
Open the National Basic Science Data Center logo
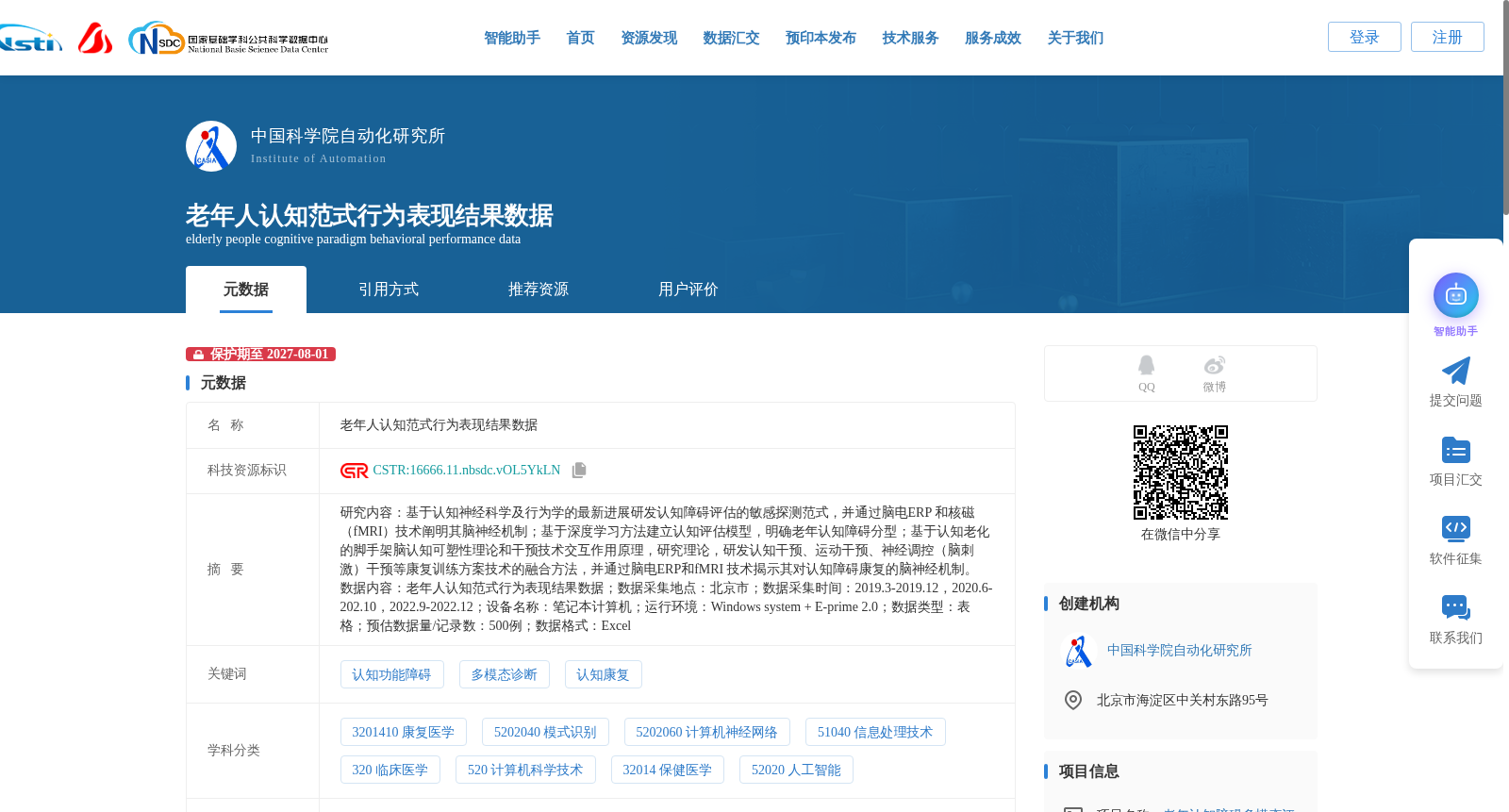click(228, 39)
